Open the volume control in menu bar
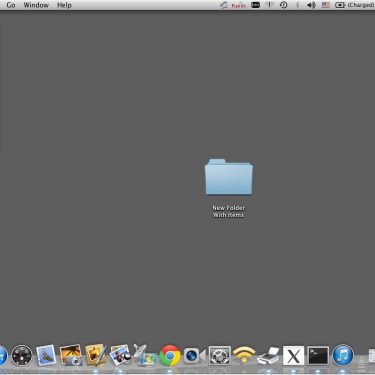The width and height of the screenshot is (375, 375). click(311, 5)
